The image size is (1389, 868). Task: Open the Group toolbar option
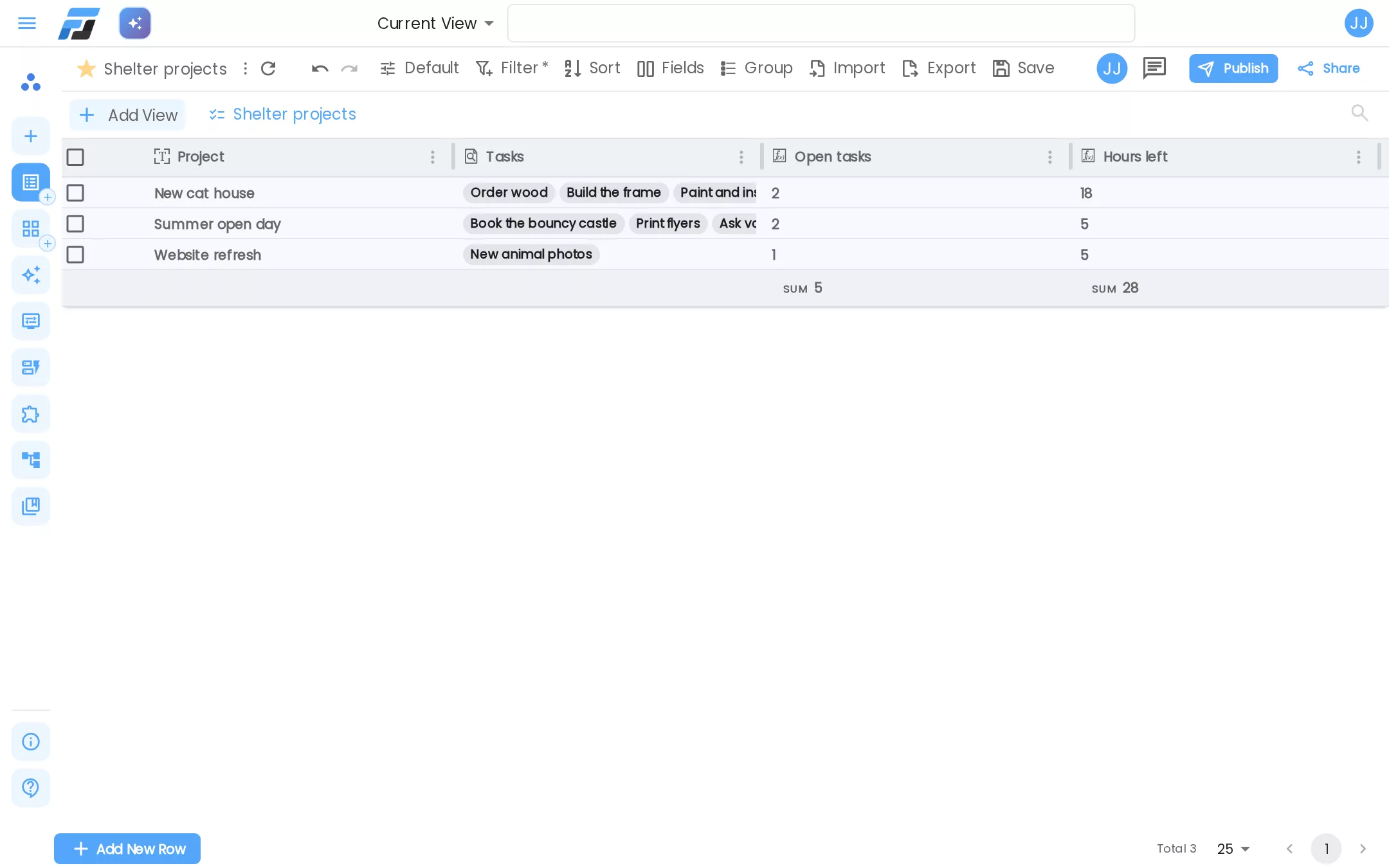coord(756,68)
